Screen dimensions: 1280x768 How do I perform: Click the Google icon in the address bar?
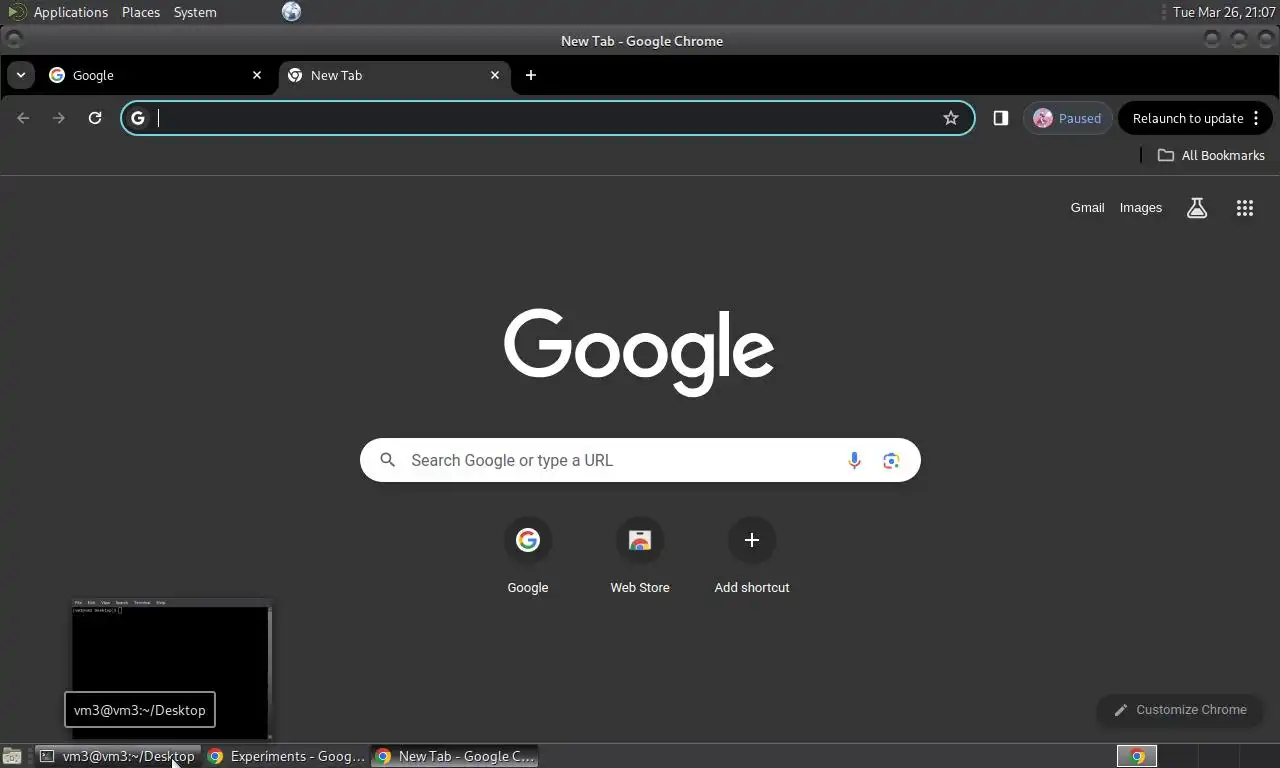point(138,118)
